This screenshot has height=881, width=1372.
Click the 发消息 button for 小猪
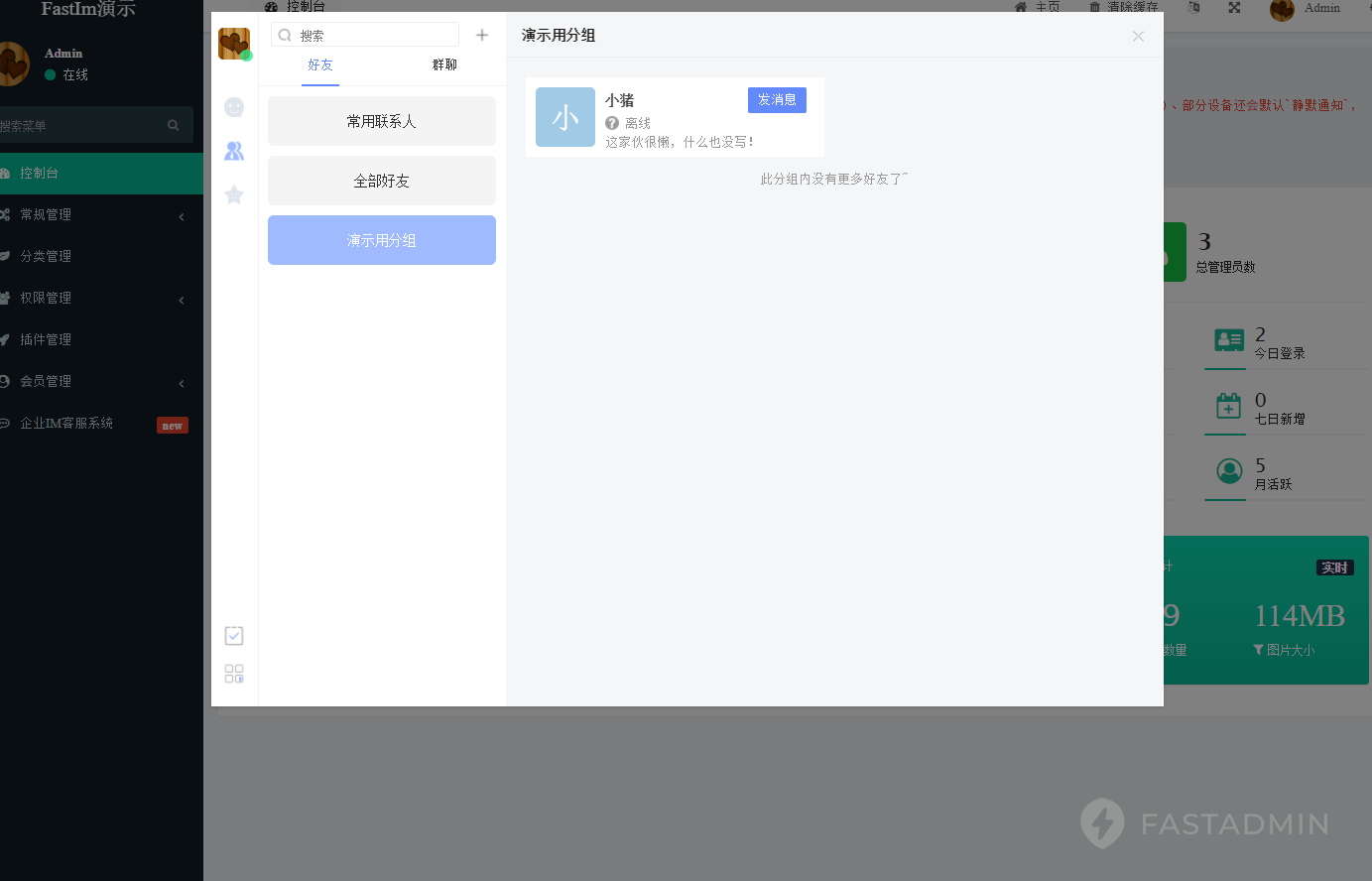click(777, 100)
